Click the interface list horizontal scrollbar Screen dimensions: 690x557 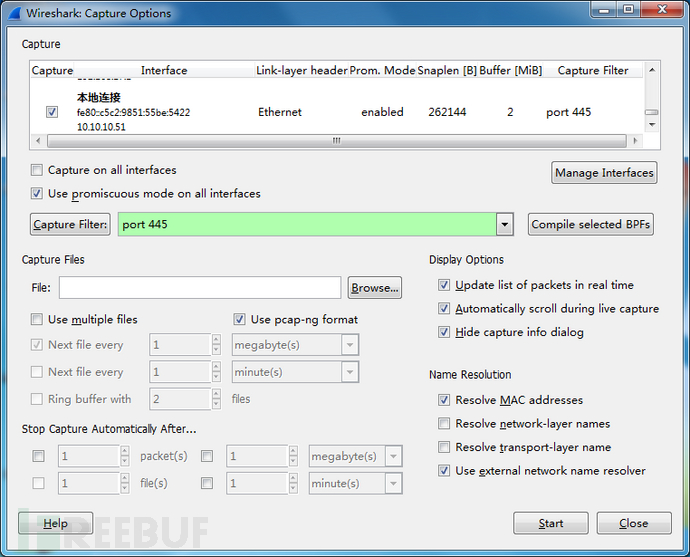pyautogui.click(x=337, y=141)
